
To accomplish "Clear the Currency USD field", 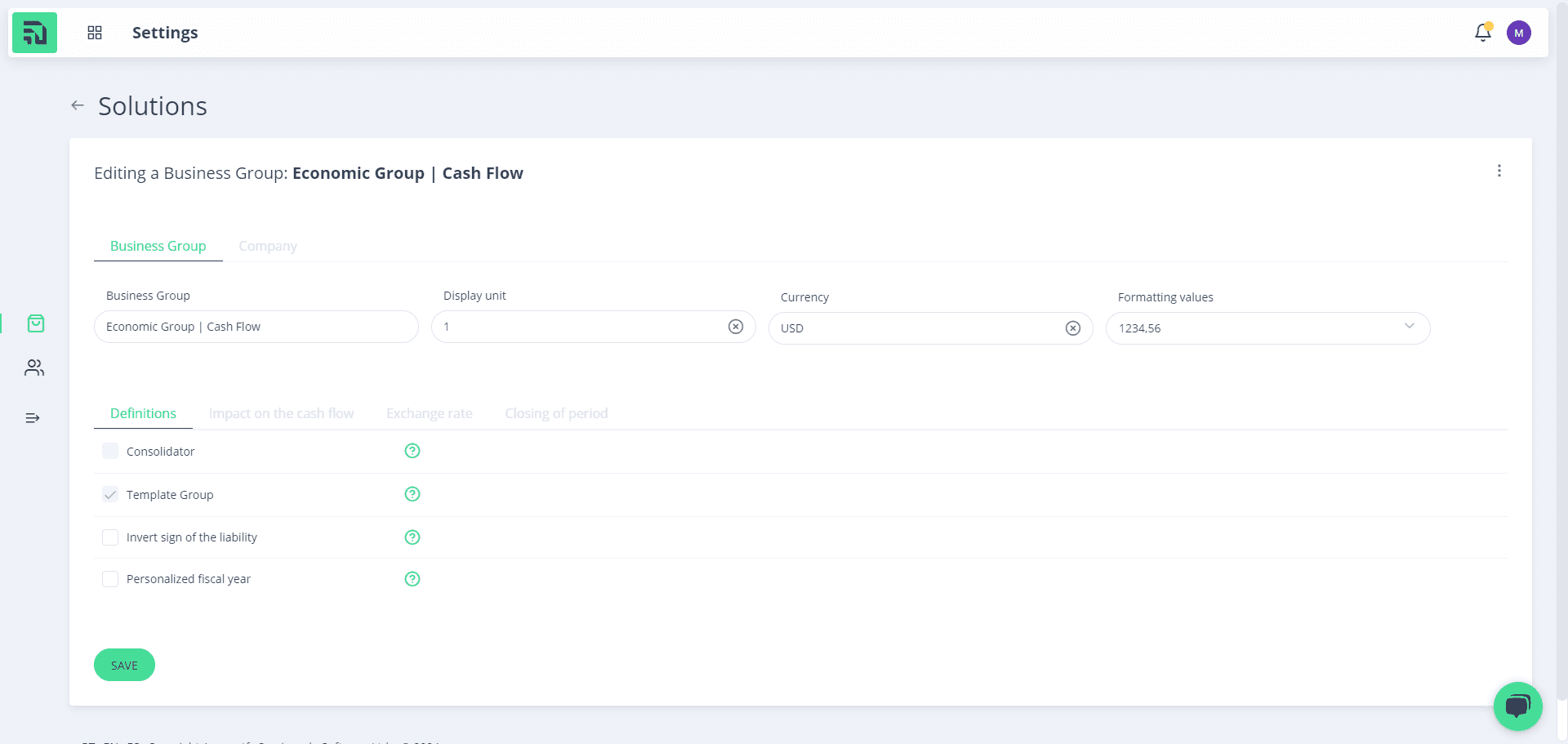I will click(x=1073, y=328).
